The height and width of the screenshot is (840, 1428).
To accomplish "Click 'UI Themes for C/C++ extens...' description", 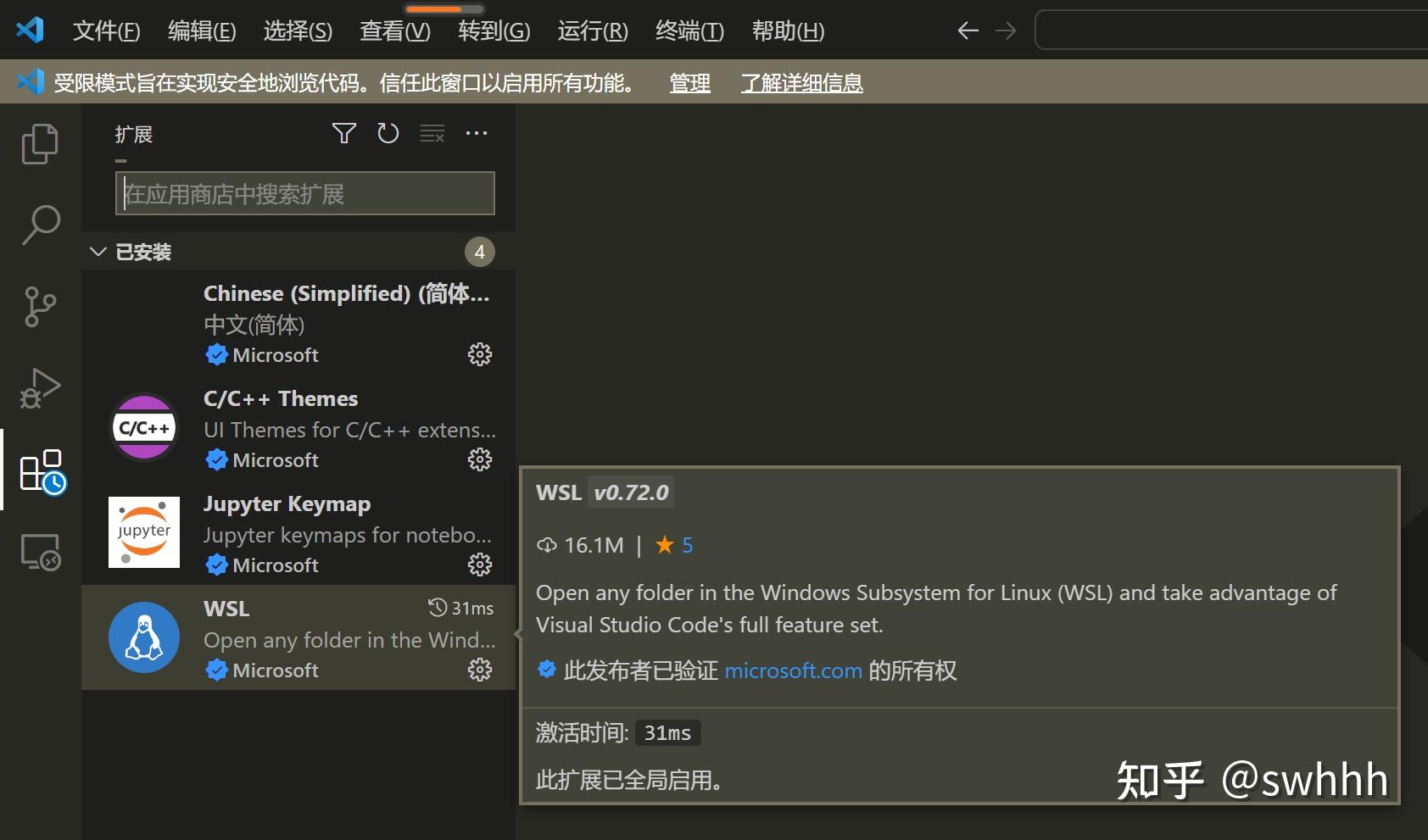I will [x=350, y=430].
